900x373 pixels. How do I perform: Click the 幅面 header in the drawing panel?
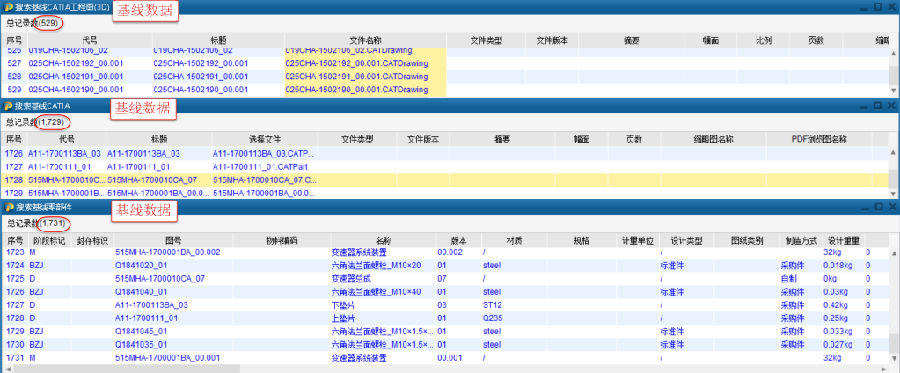click(x=710, y=40)
